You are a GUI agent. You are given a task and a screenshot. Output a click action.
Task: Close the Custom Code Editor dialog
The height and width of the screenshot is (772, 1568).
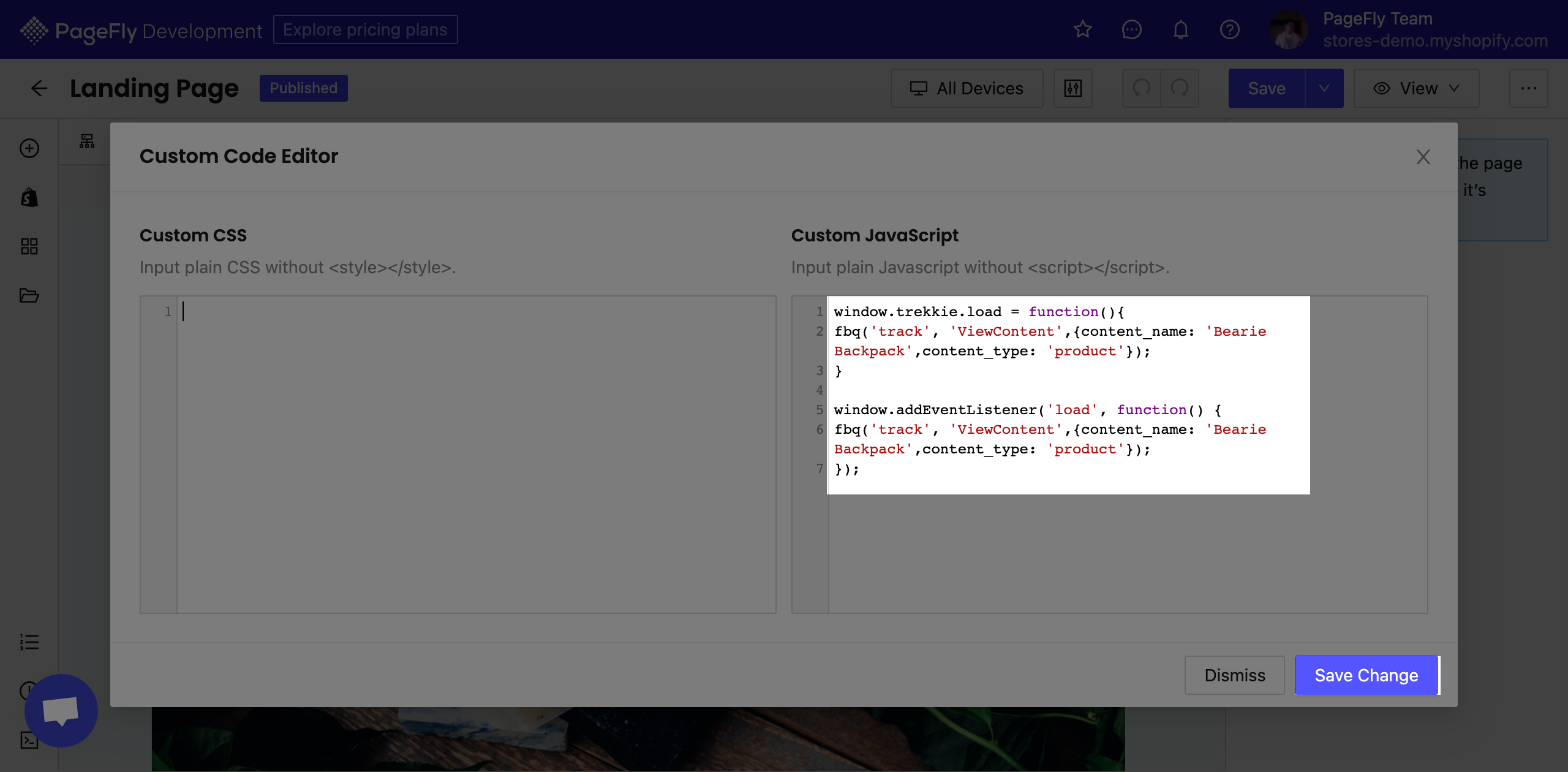point(1423,157)
